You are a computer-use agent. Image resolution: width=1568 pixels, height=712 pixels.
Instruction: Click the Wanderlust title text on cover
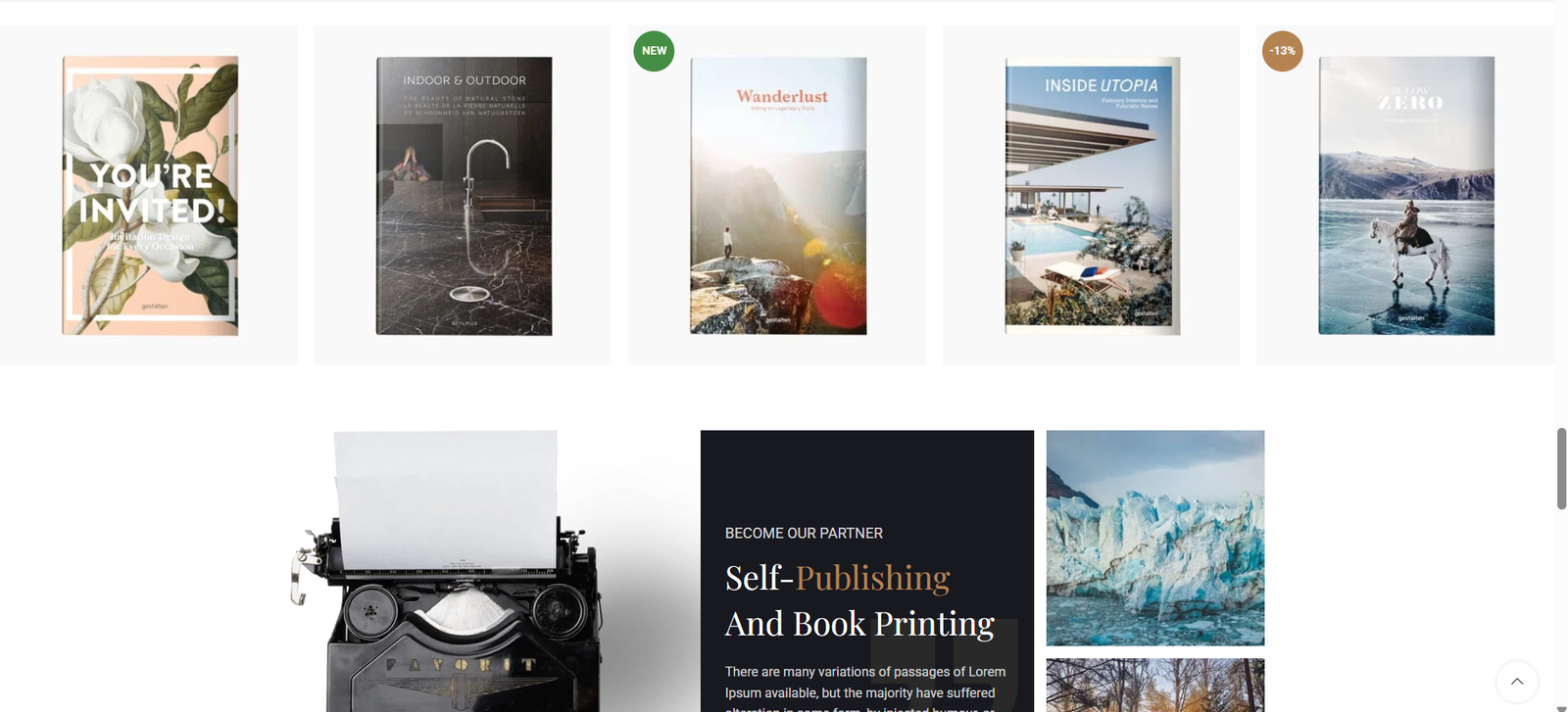tap(782, 96)
